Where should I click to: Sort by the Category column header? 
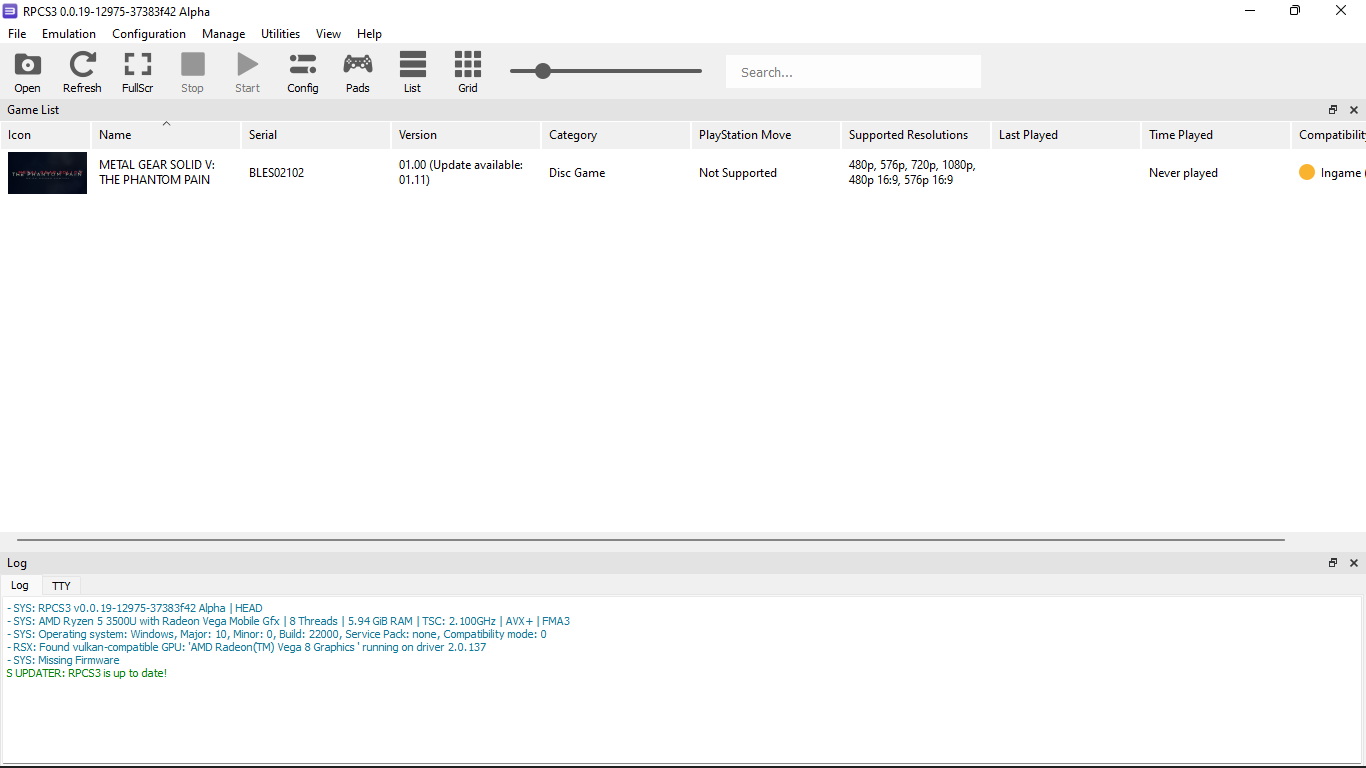click(616, 135)
